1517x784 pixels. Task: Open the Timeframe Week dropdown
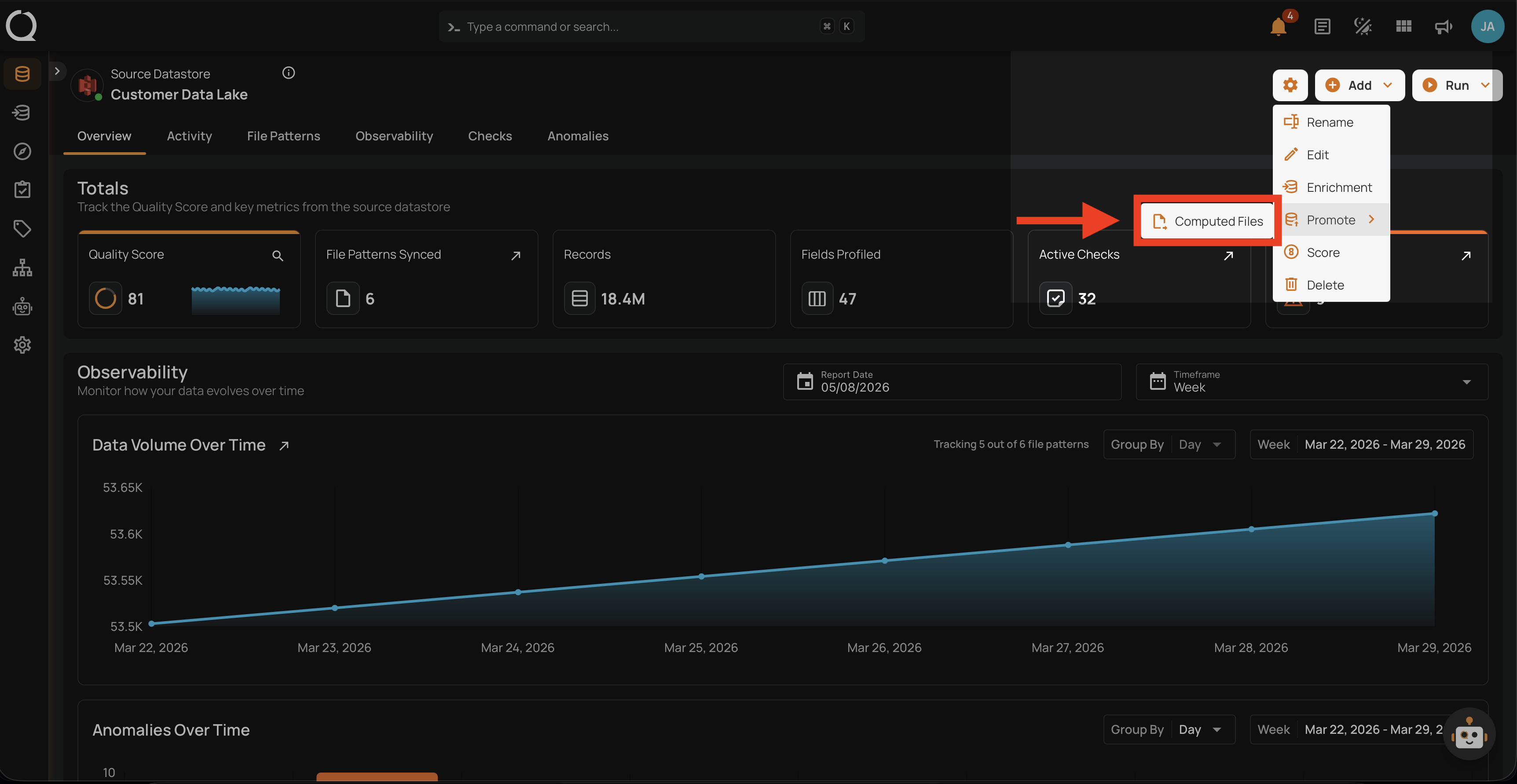(1312, 382)
